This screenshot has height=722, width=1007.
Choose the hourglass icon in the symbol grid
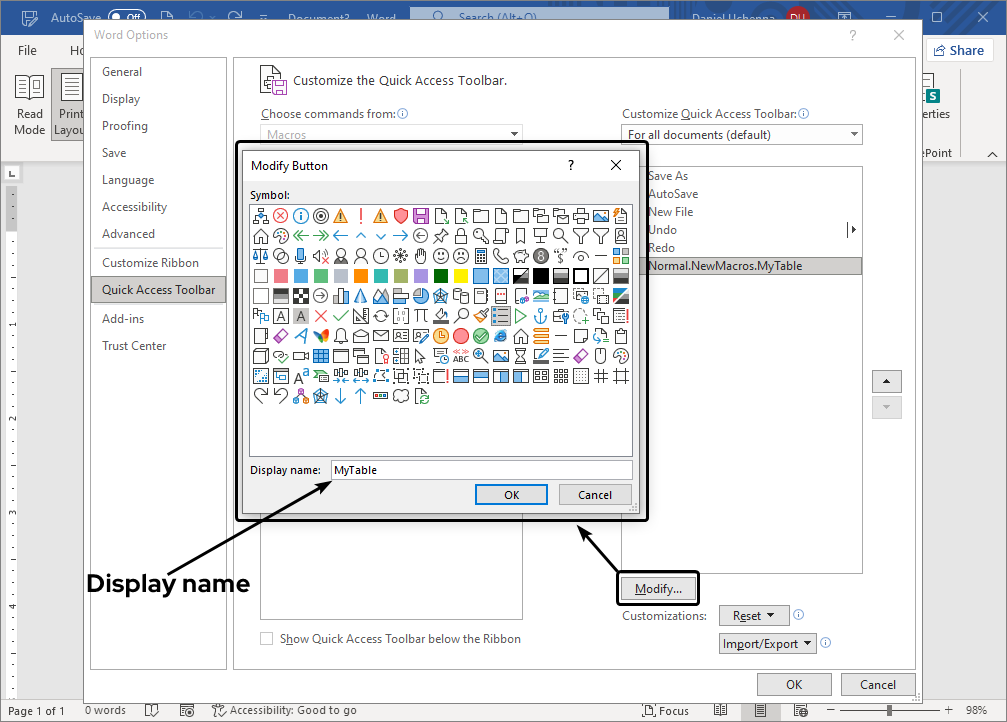click(520, 354)
